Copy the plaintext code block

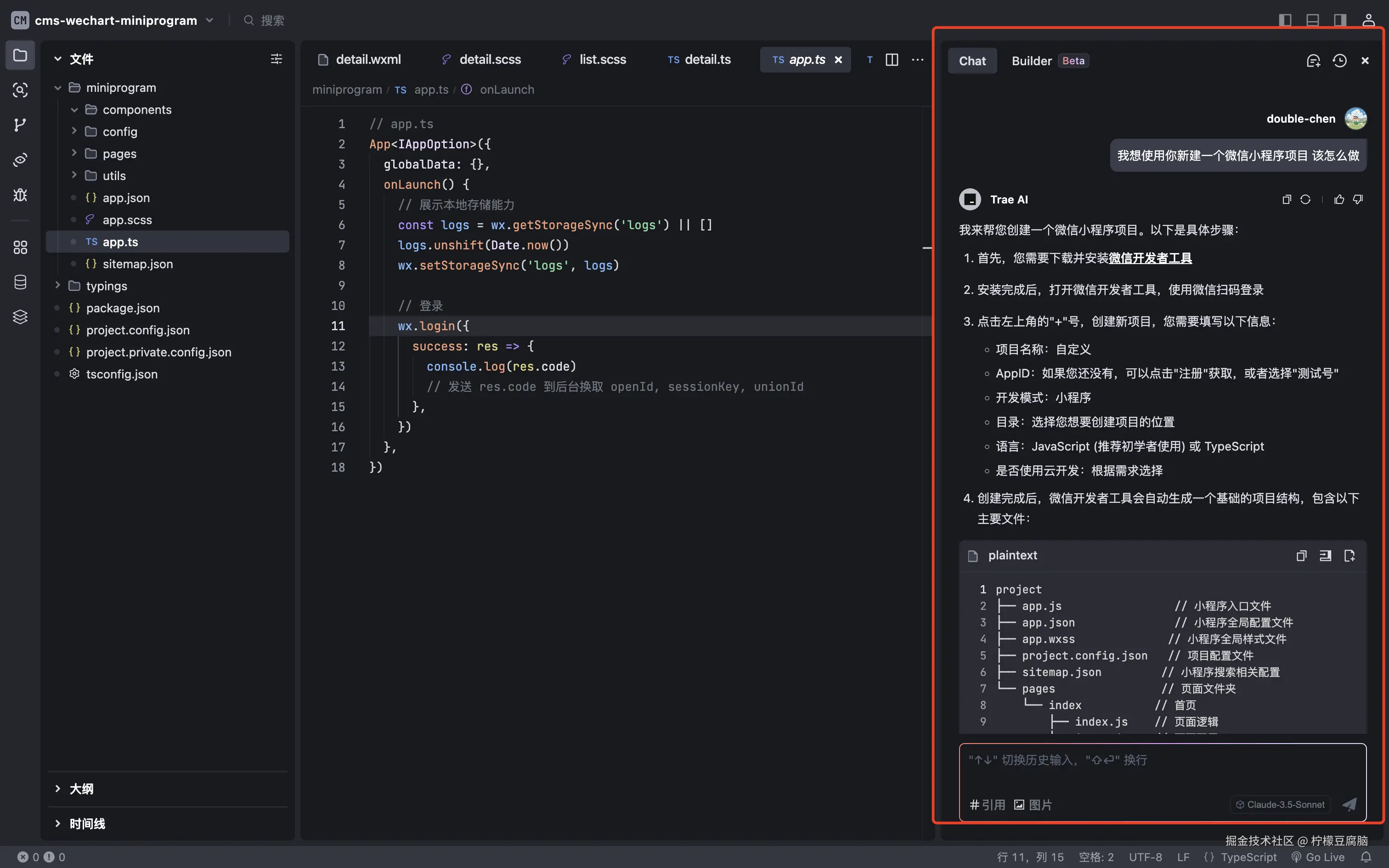point(1301,555)
